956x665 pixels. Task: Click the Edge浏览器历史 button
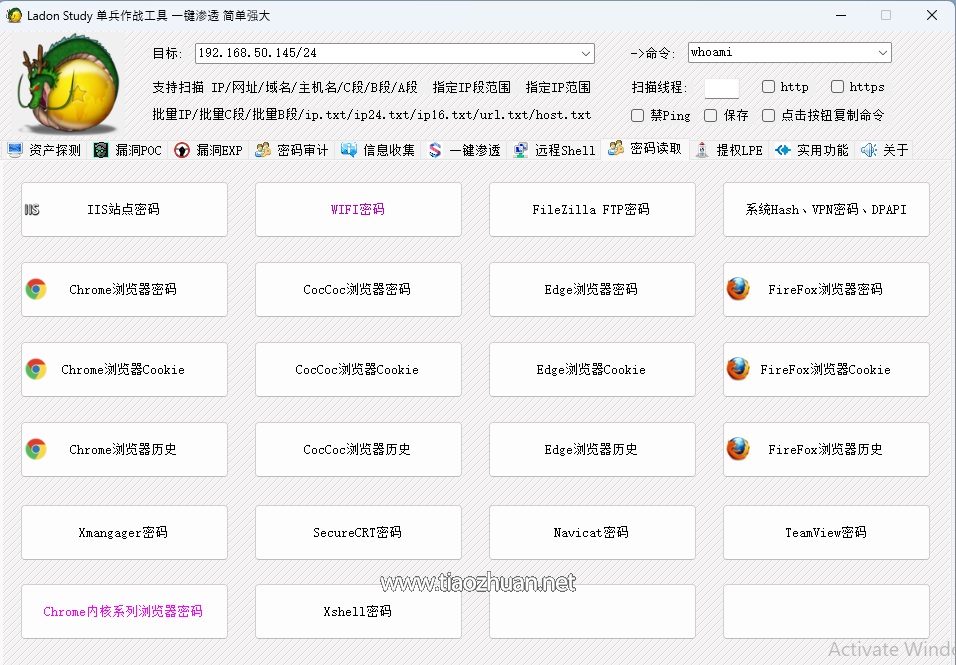(592, 449)
